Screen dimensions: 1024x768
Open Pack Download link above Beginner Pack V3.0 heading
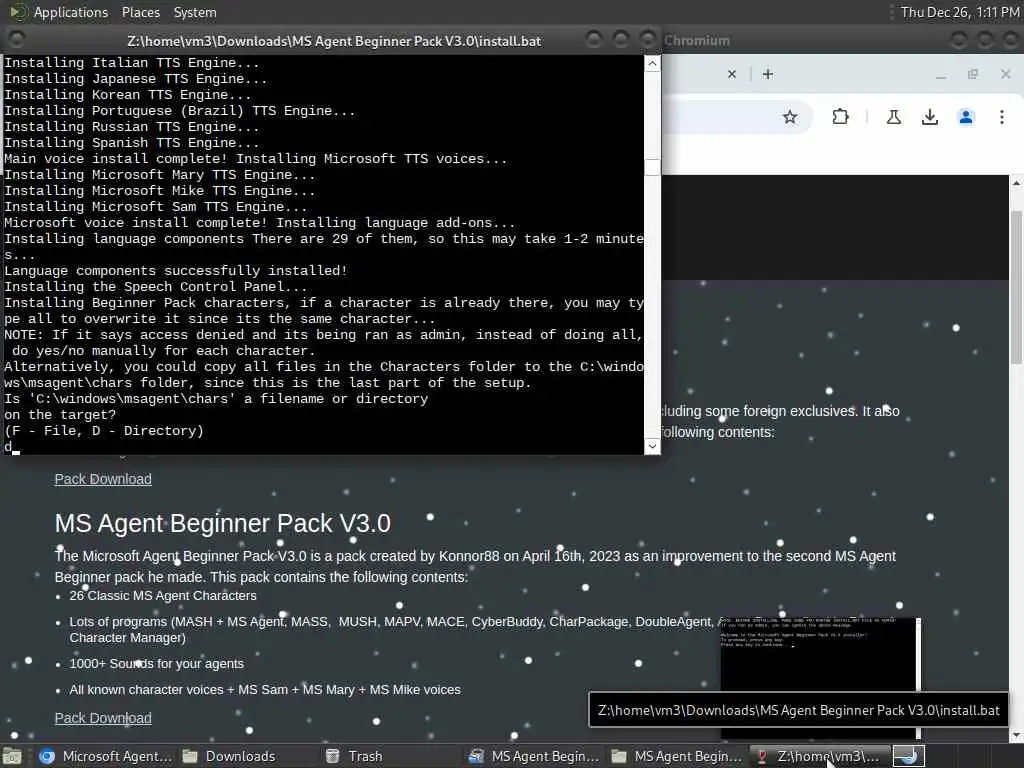click(x=103, y=479)
